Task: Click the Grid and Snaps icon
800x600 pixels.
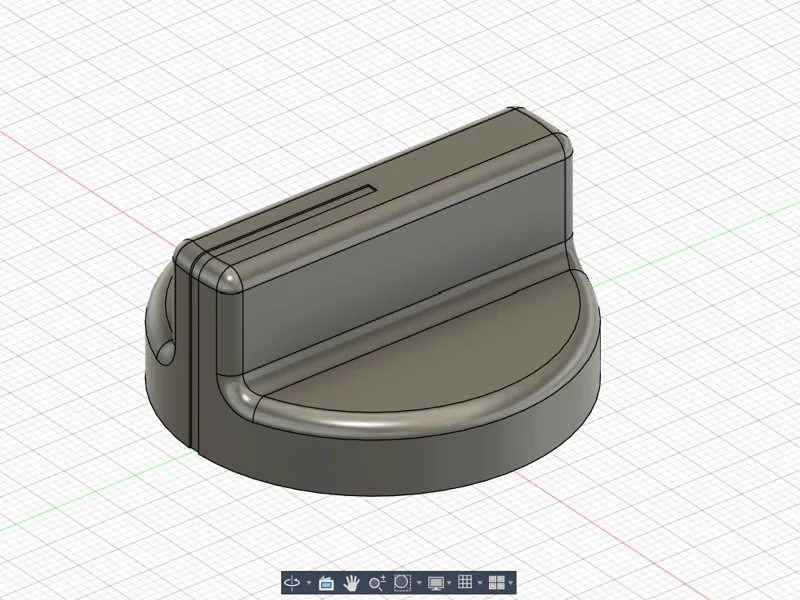Action: coord(465,582)
